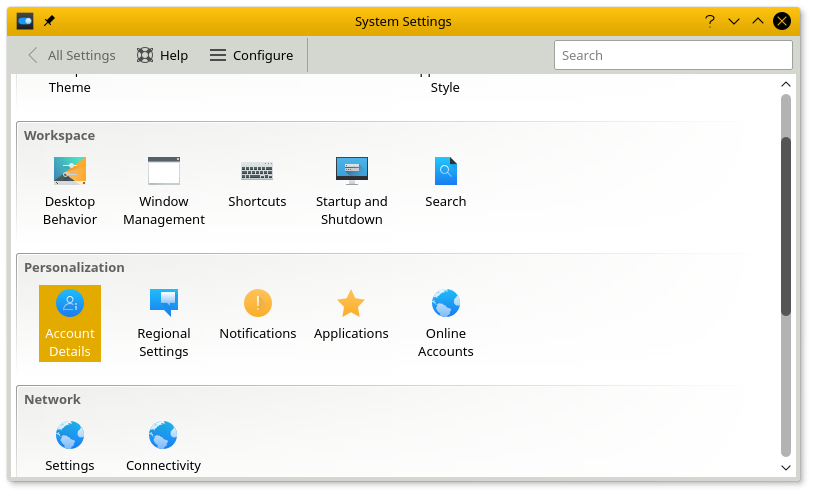The width and height of the screenshot is (813, 494).
Task: Click the Help toolbar button
Action: (163, 55)
